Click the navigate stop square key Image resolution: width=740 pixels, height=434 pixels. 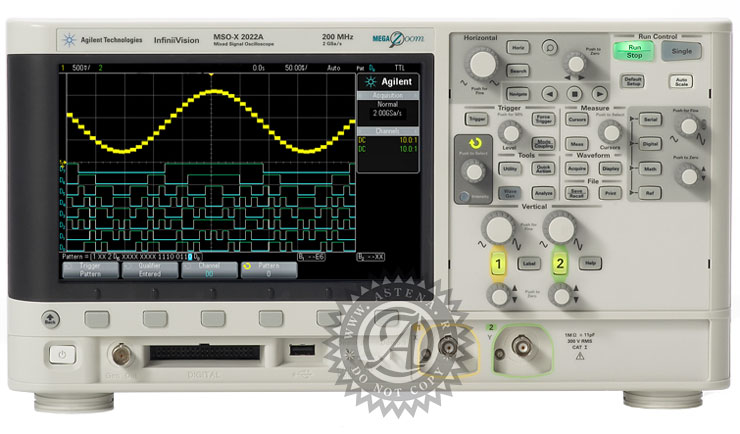click(574, 94)
